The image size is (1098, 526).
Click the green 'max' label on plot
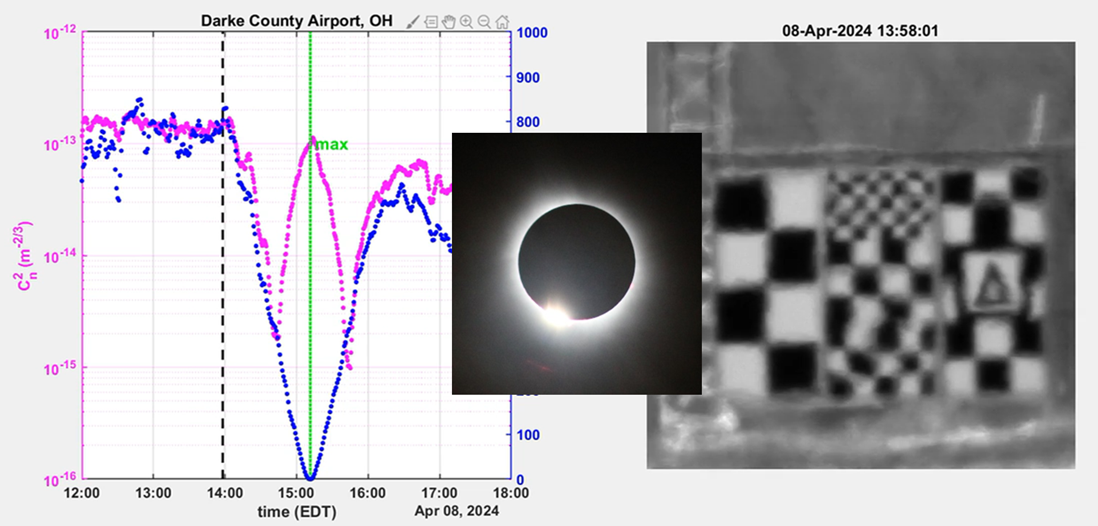coord(331,145)
